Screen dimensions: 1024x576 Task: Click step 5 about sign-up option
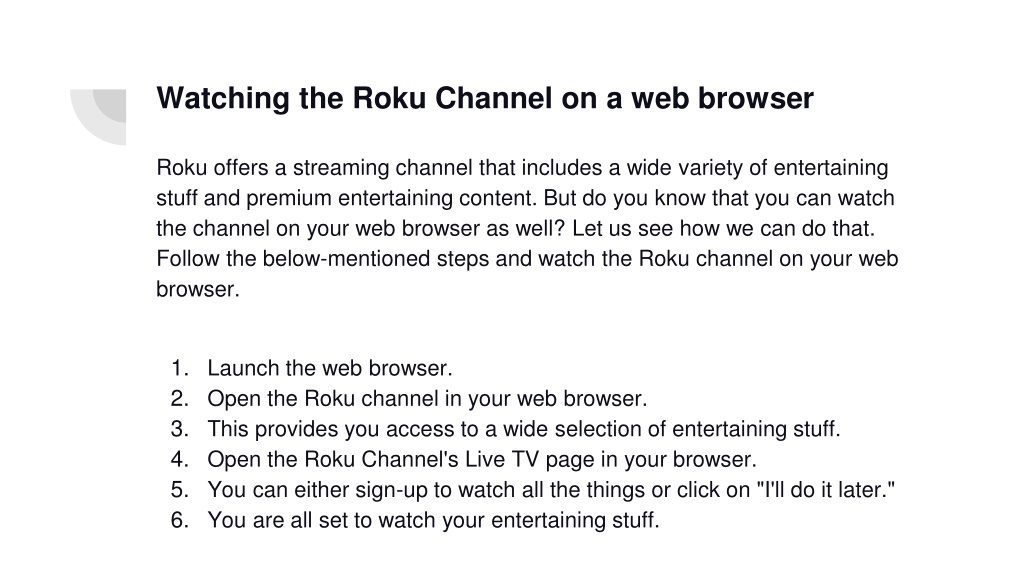(551, 490)
